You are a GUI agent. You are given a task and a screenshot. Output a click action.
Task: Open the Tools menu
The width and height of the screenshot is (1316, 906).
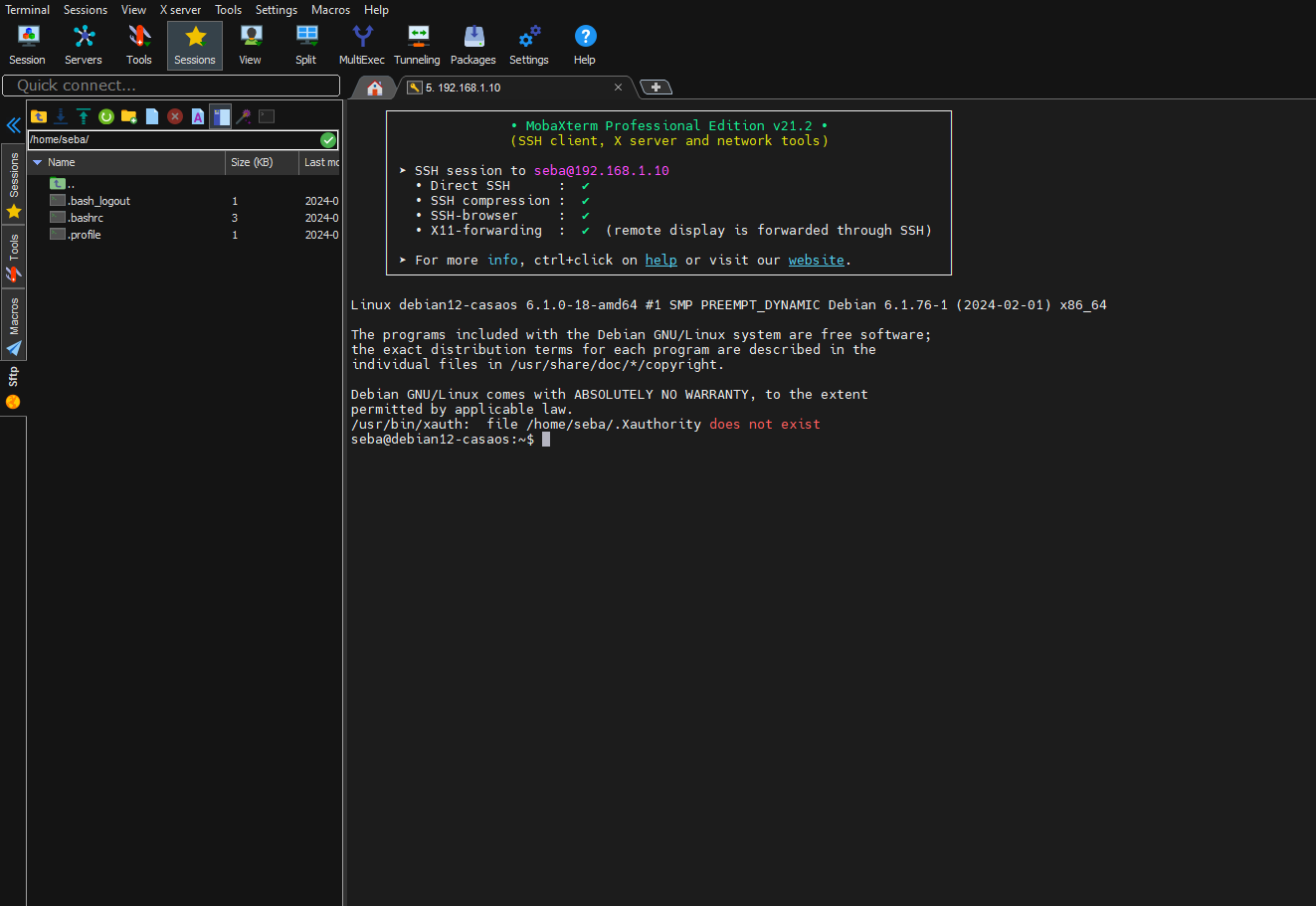229,10
